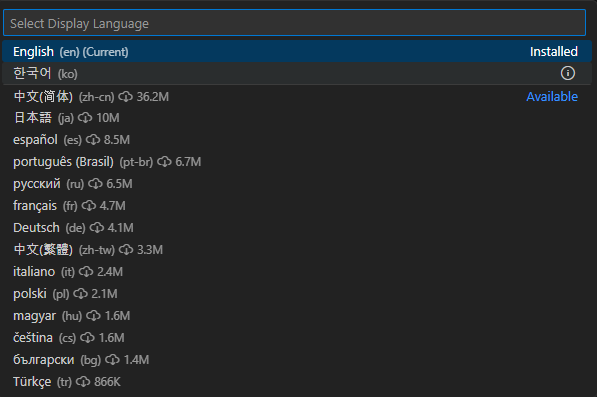Click the download cloud icon beside zh-cn

[x=125, y=97]
